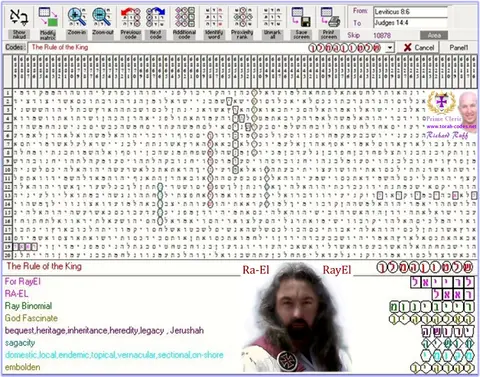The image size is (480, 377).
Task: Select the 'For RayEl' code entry
Action: [x=23, y=282]
